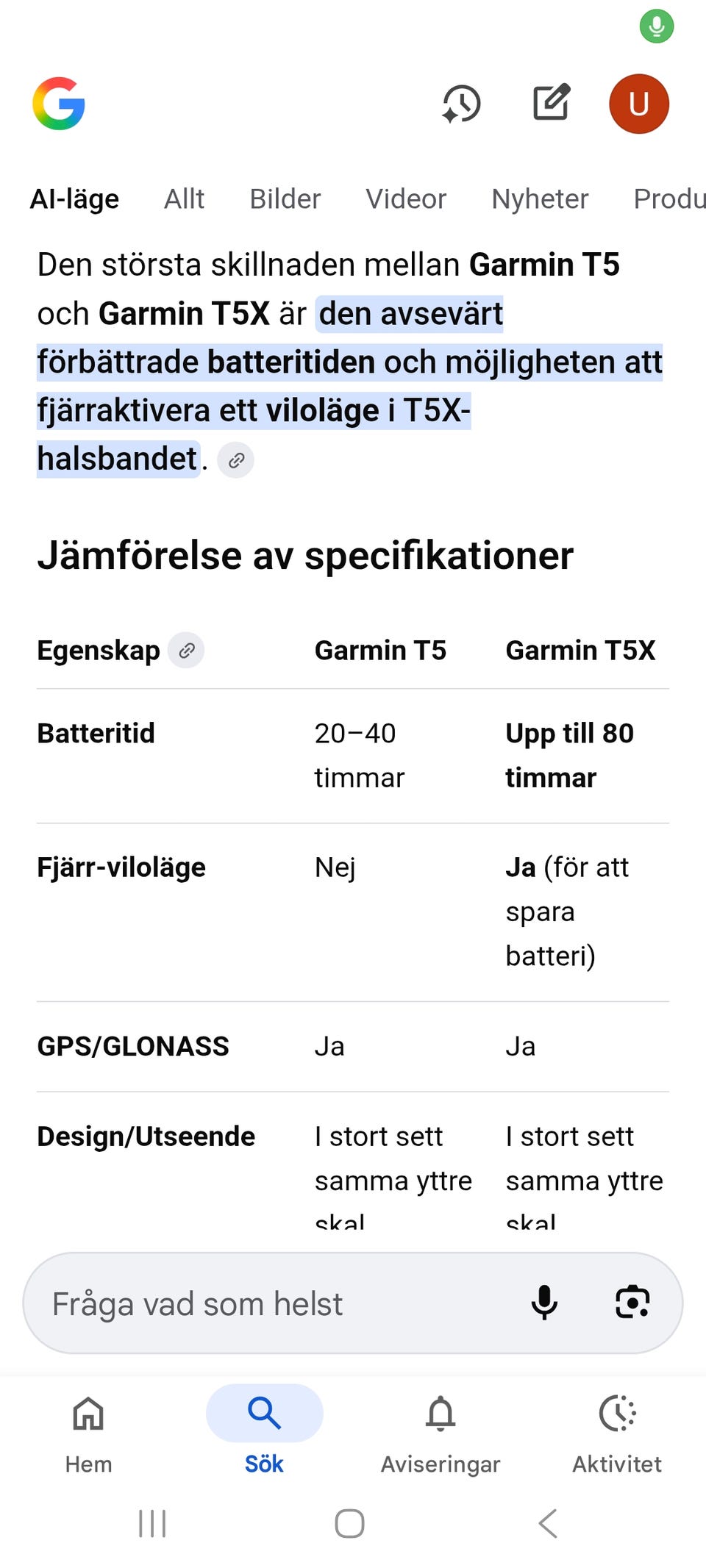
Task: Open source link after summary paragraph
Action: 236,460
